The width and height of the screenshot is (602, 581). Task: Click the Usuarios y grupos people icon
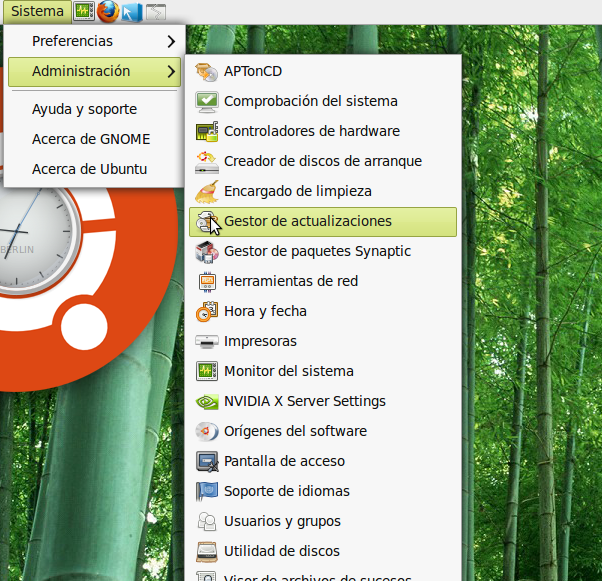(207, 521)
